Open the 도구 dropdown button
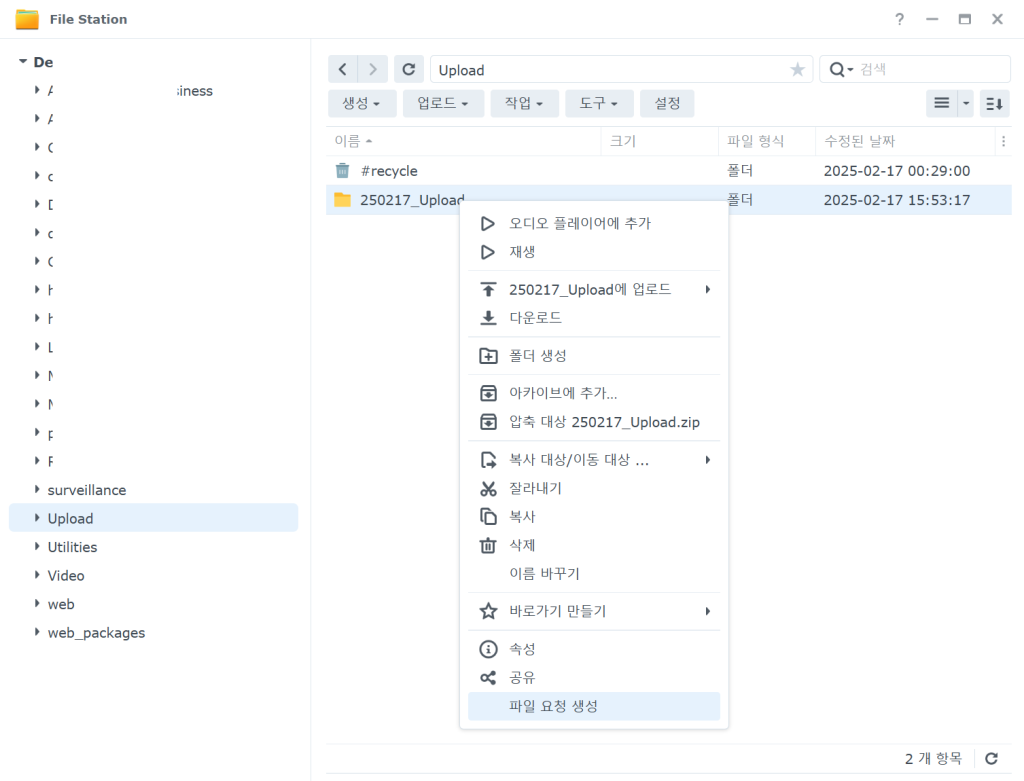This screenshot has width=1024, height=781. [599, 103]
